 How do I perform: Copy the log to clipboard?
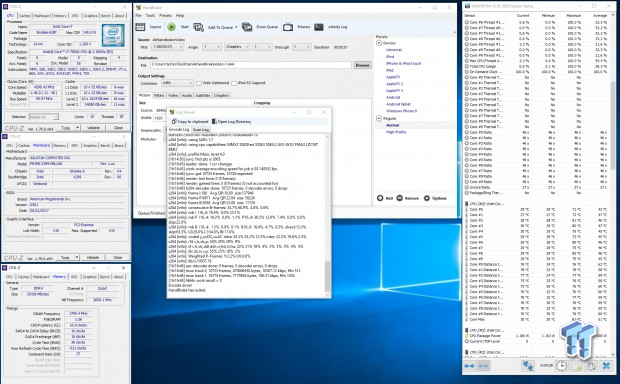190,121
